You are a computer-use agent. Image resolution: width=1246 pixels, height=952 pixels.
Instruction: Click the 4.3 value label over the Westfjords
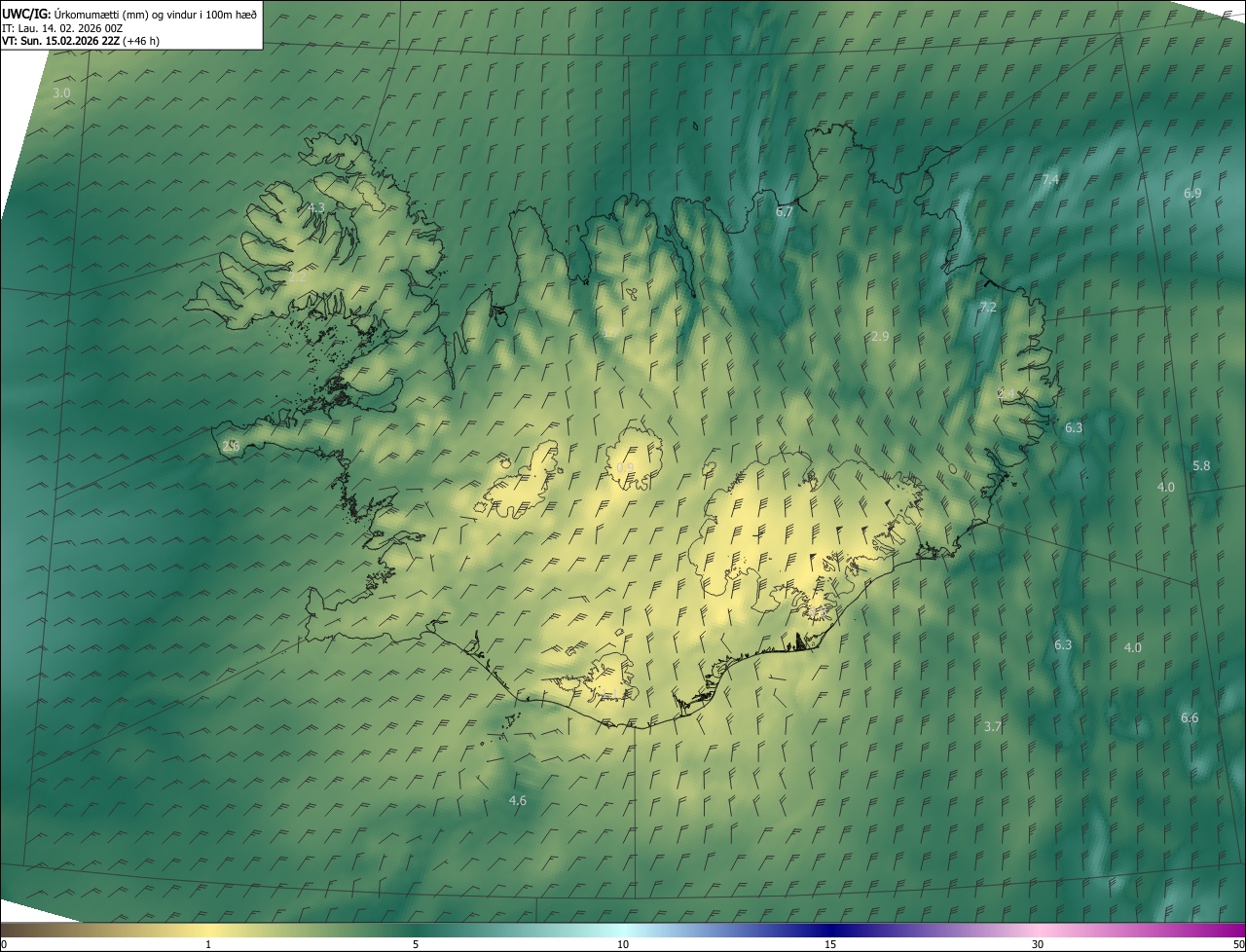[x=316, y=208]
